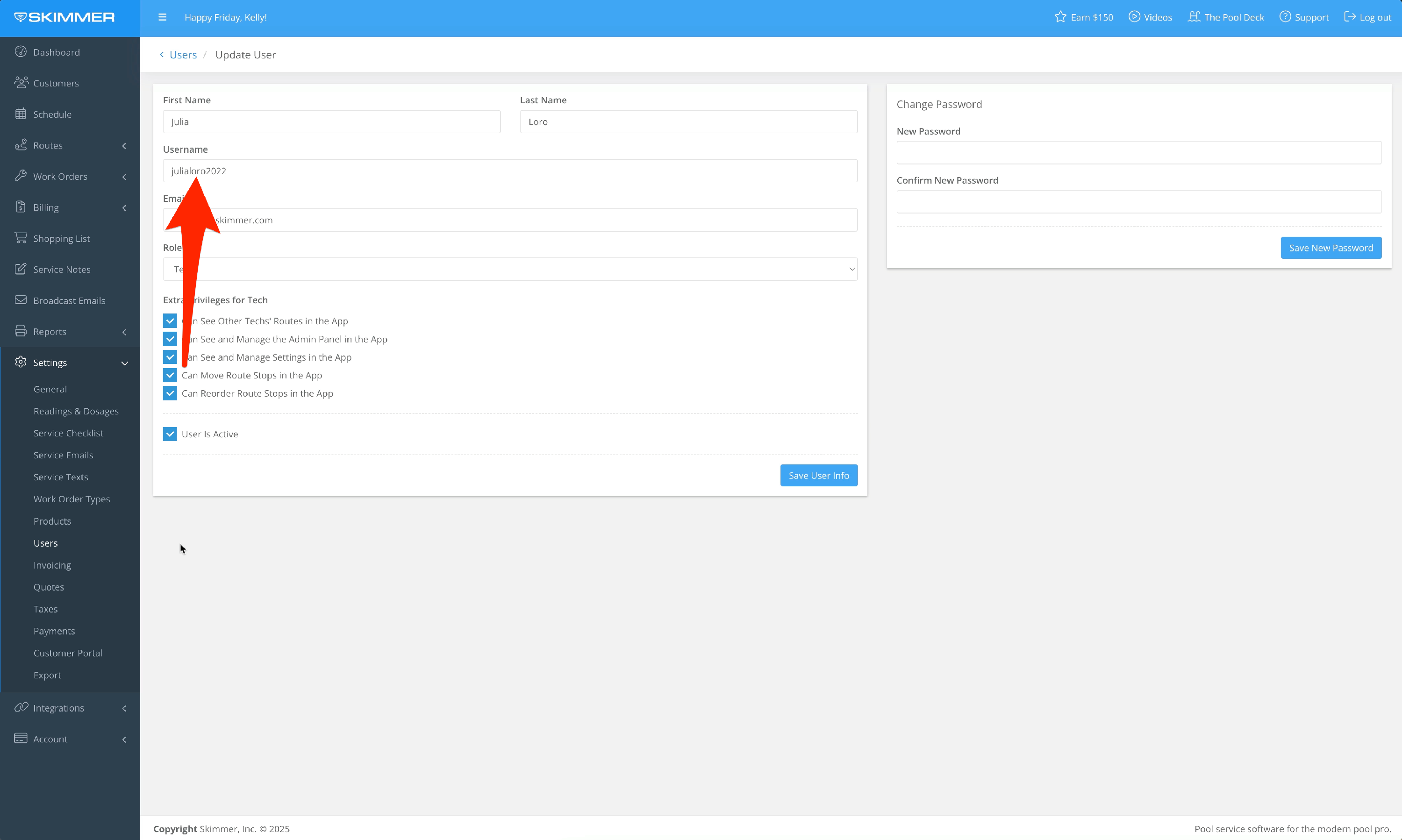Open the Videos play icon
Image resolution: width=1402 pixels, height=840 pixels.
click(1134, 17)
